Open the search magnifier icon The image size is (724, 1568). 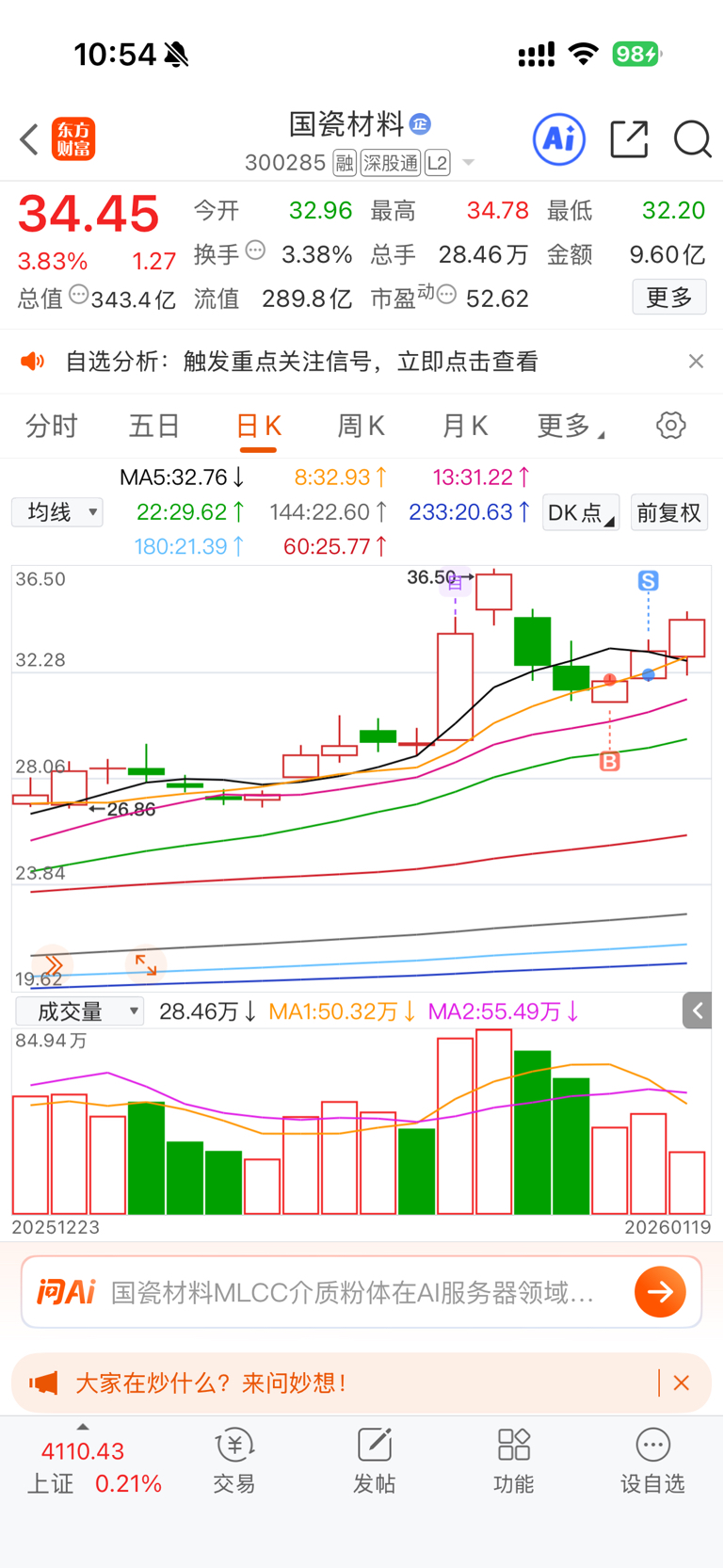pos(692,139)
